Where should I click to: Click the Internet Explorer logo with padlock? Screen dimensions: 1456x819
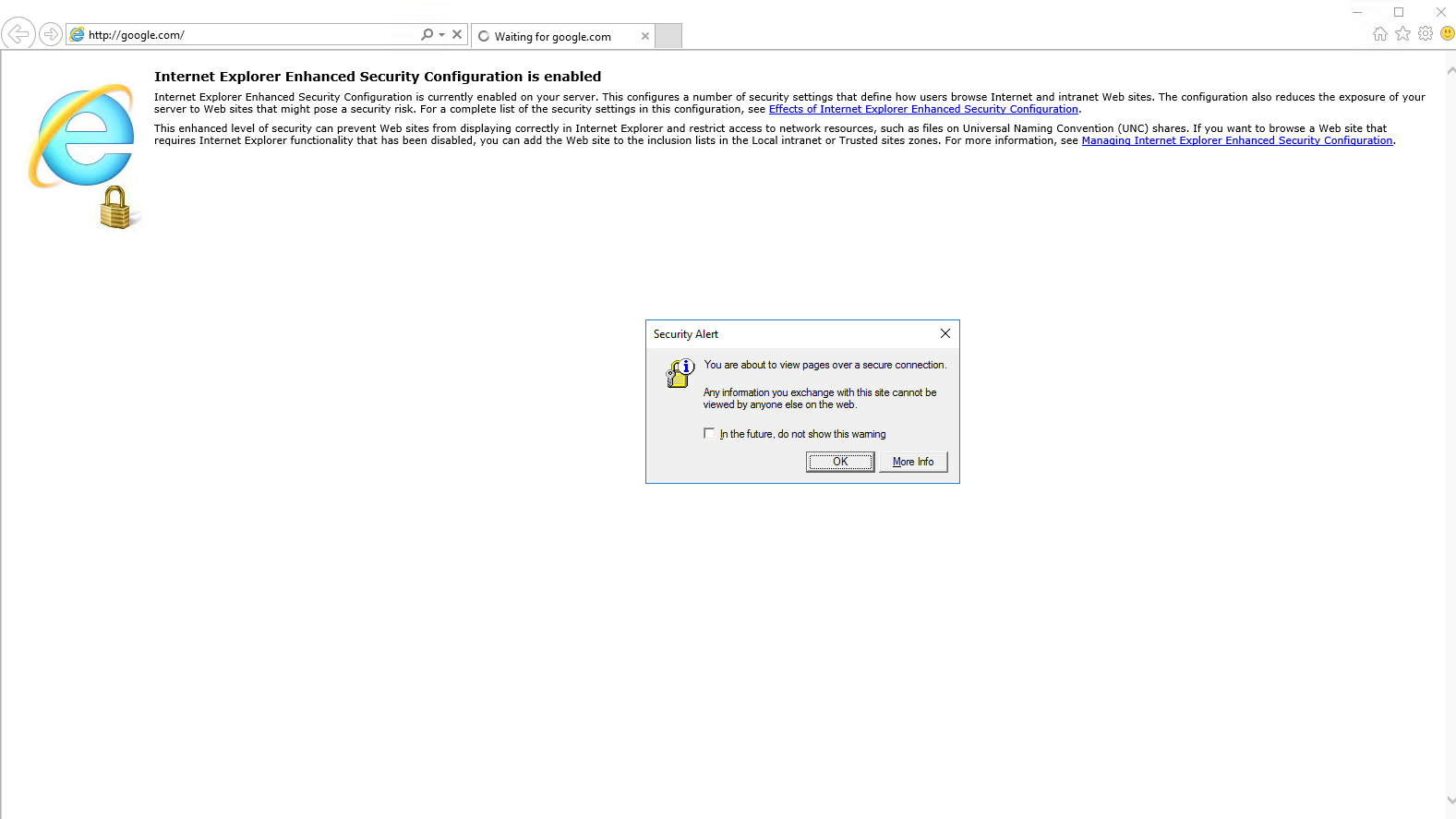pyautogui.click(x=83, y=155)
